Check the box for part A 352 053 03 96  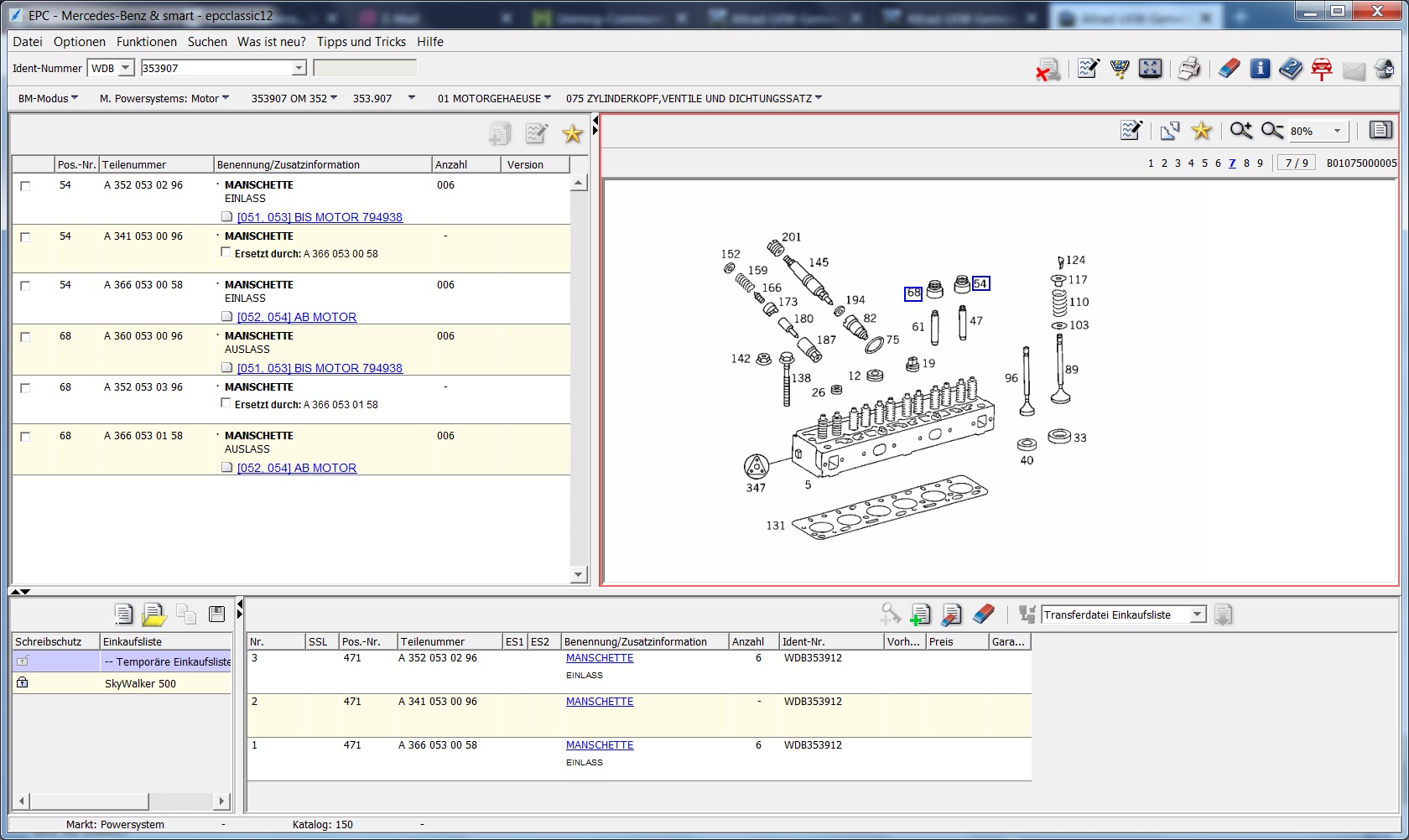tap(25, 388)
